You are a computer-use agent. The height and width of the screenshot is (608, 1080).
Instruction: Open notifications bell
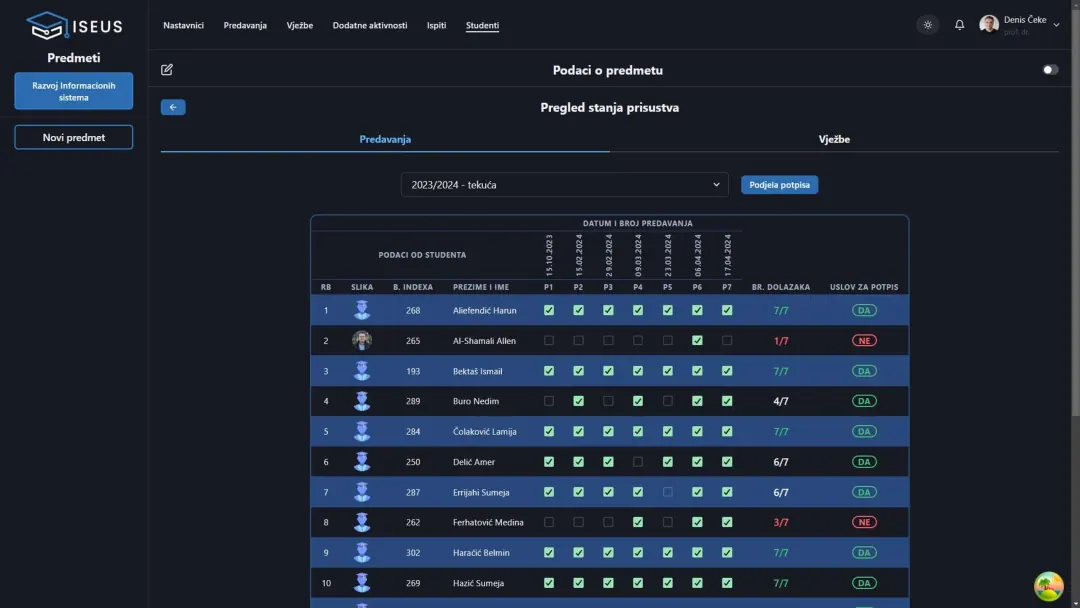(959, 25)
